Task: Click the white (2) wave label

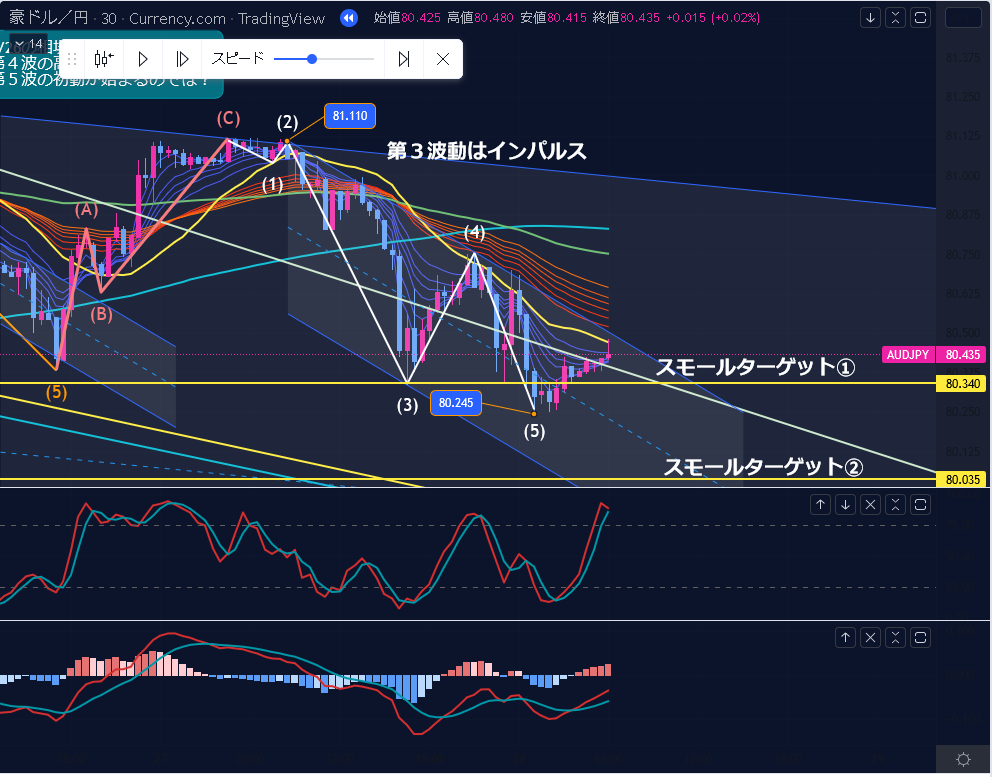Action: click(287, 122)
